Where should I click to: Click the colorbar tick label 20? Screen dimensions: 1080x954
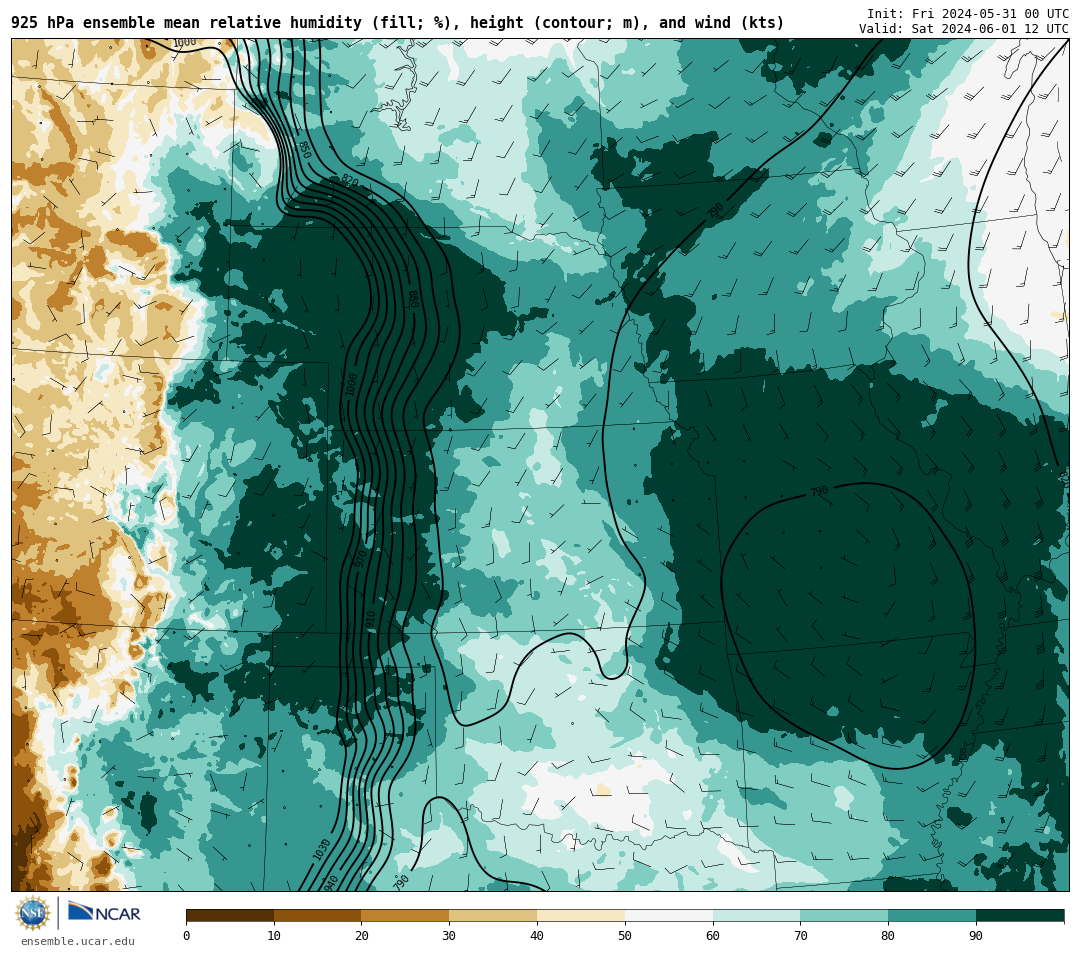(x=362, y=935)
